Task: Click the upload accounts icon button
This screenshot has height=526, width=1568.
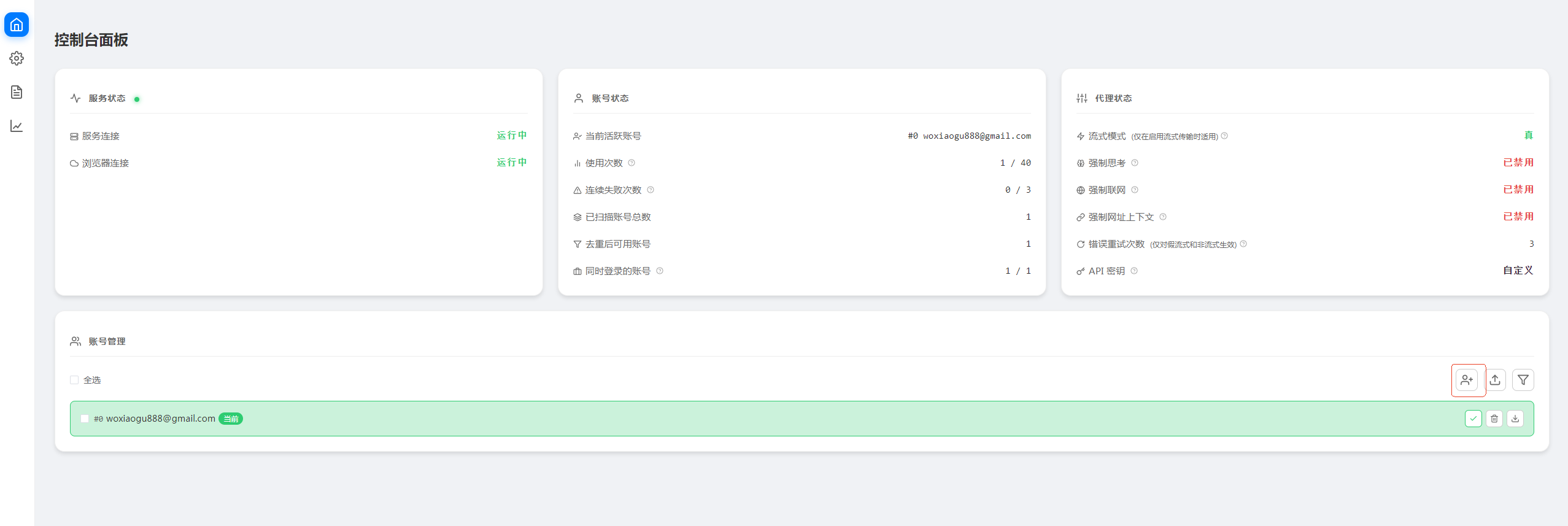Action: (x=1495, y=380)
